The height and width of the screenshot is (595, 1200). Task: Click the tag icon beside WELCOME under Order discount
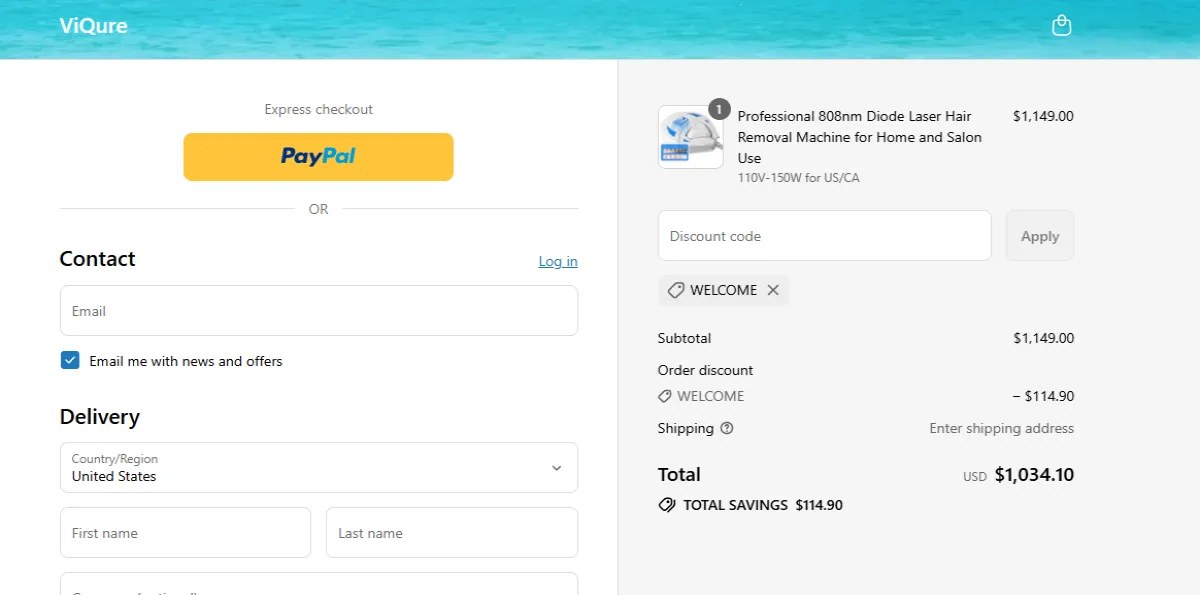(x=665, y=396)
